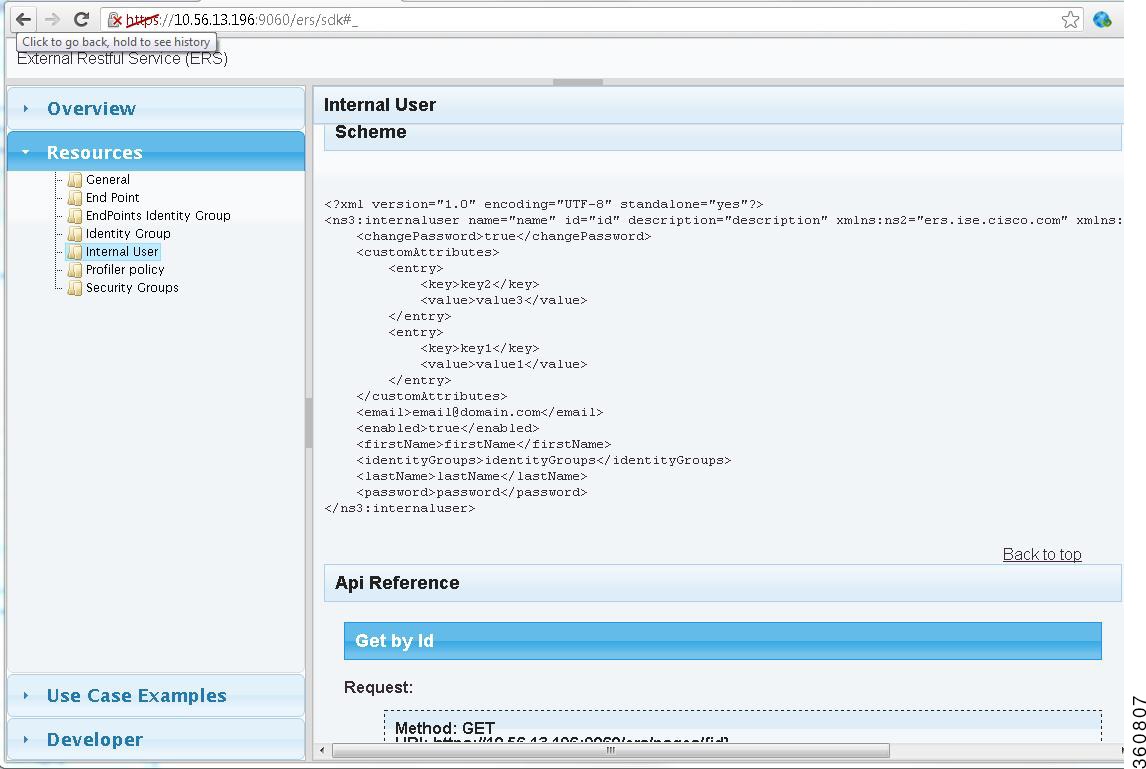Click the browser address bar
Image resolution: width=1146 pixels, height=769 pixels.
coord(592,20)
